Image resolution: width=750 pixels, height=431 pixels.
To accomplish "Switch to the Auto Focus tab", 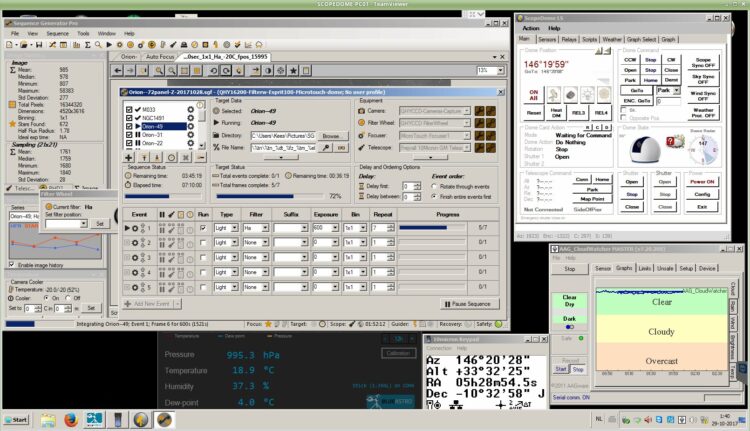I will point(160,56).
